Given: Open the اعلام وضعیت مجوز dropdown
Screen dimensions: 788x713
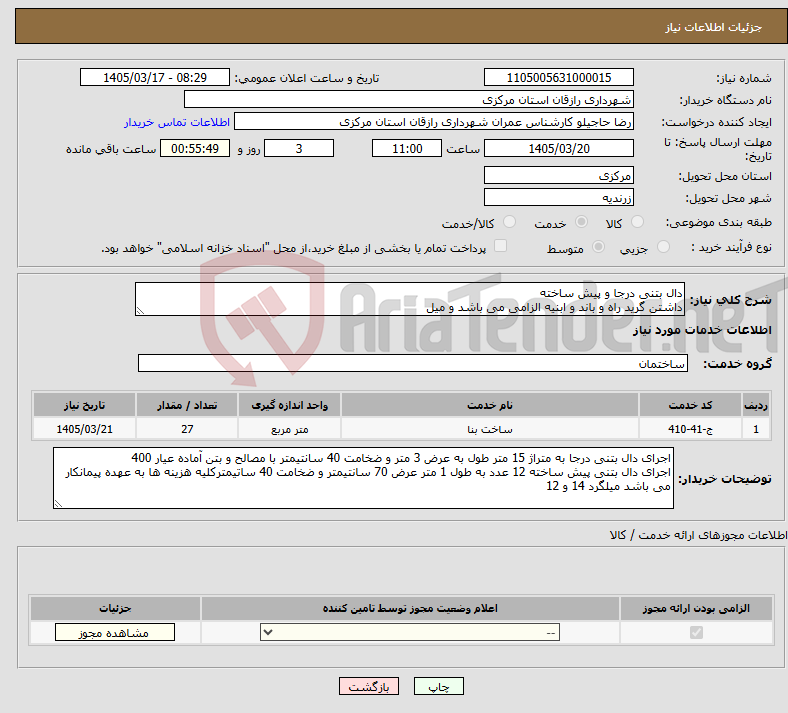Looking at the screenshot, I should click(410, 632).
